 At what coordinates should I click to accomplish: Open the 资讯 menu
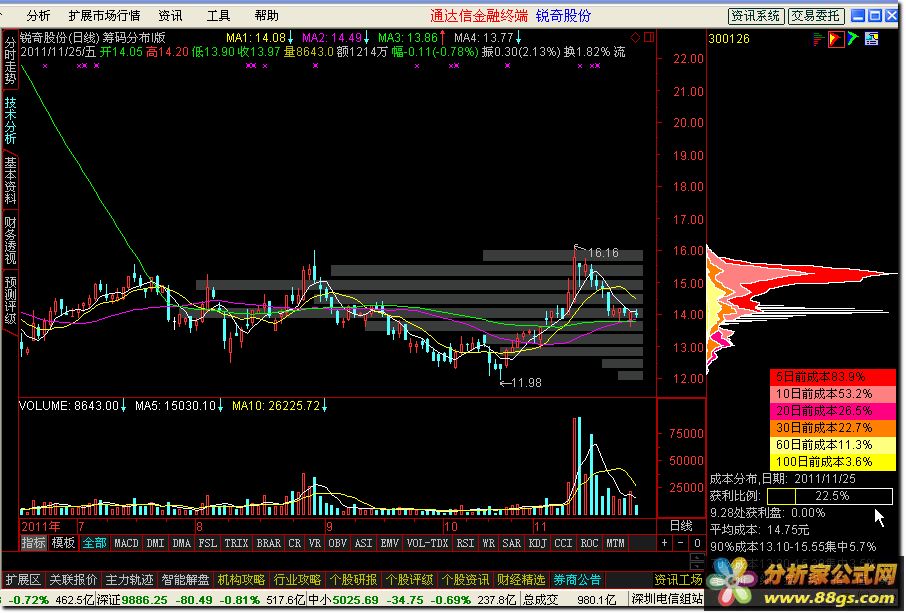click(x=170, y=16)
